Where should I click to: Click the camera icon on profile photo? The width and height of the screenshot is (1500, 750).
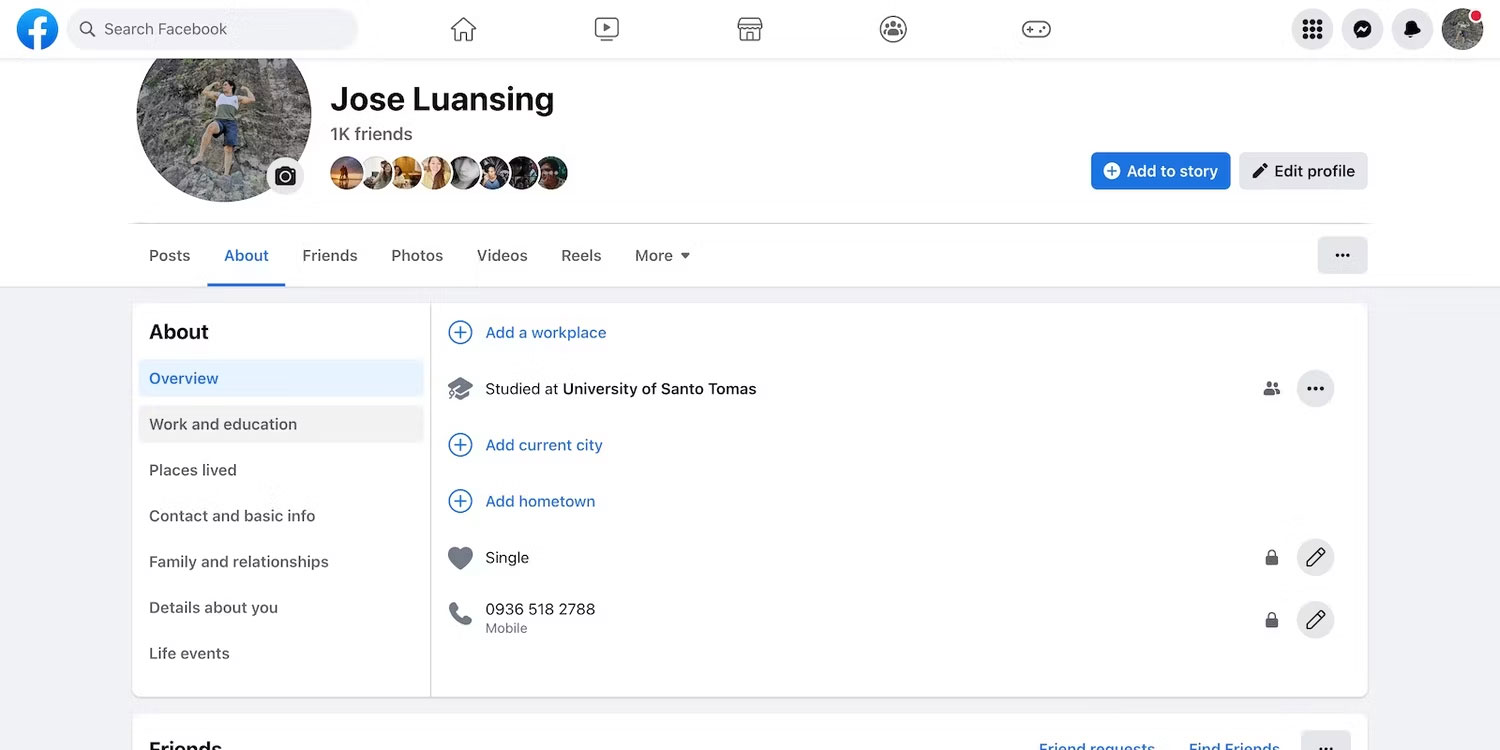(x=285, y=177)
